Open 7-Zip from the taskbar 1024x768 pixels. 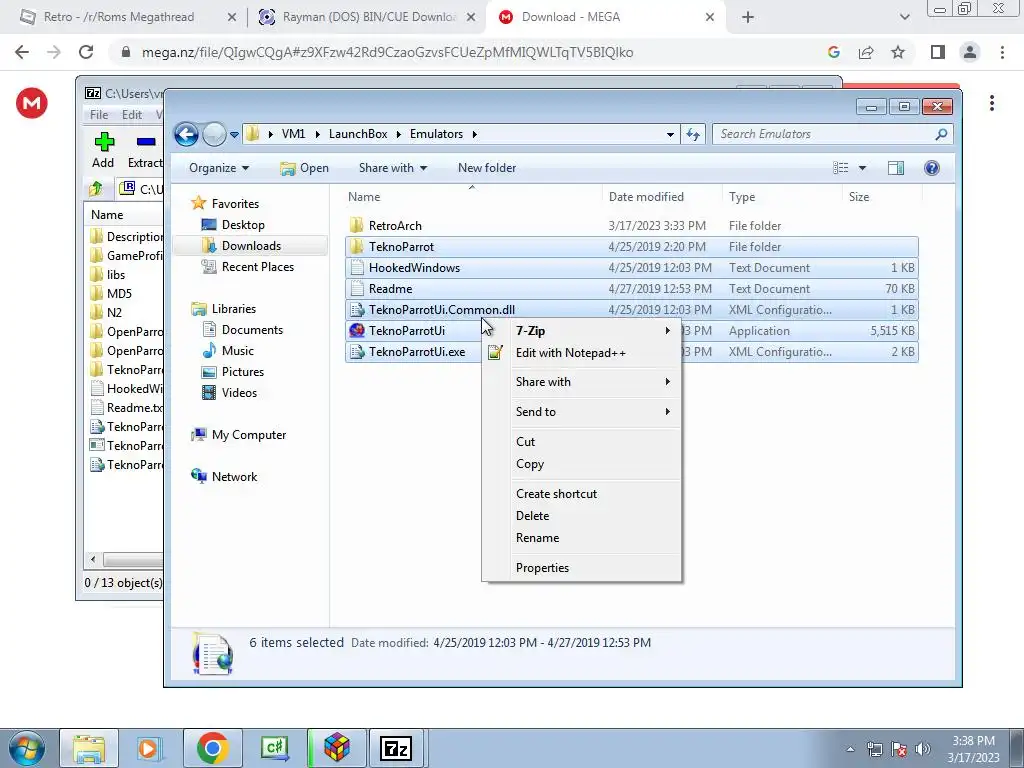coord(396,748)
